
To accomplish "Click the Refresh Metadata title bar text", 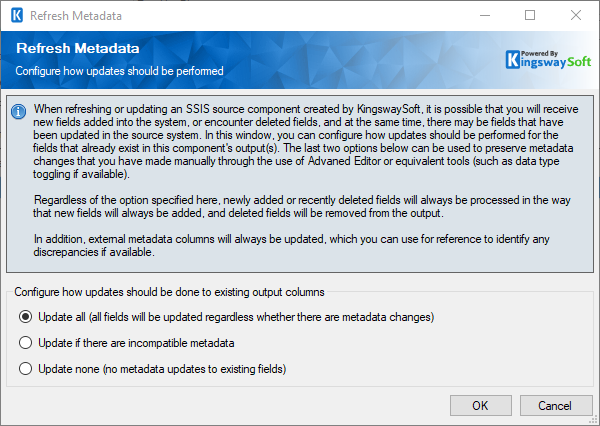I will pos(76,16).
